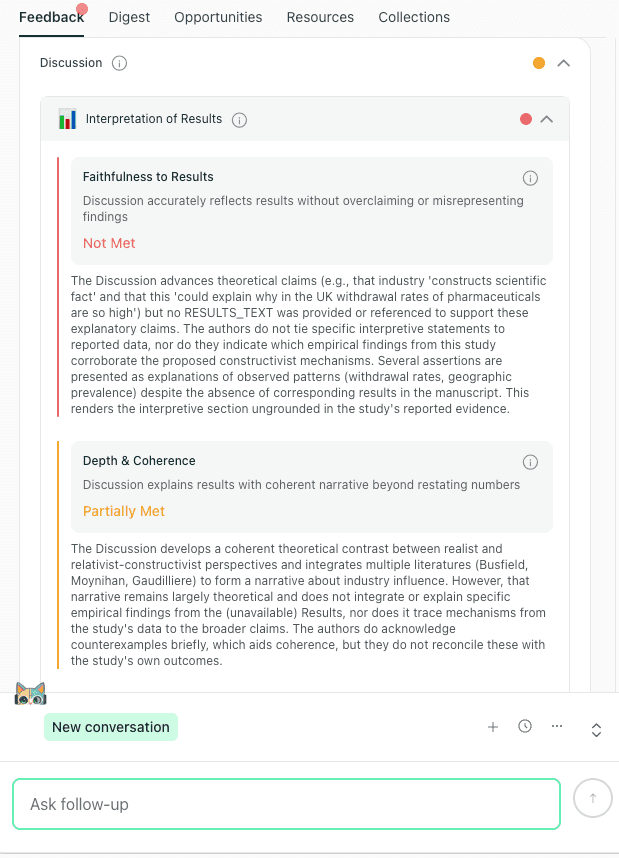The height and width of the screenshot is (858, 619).
Task: Collapse the Discussion section chevron
Action: tap(563, 63)
